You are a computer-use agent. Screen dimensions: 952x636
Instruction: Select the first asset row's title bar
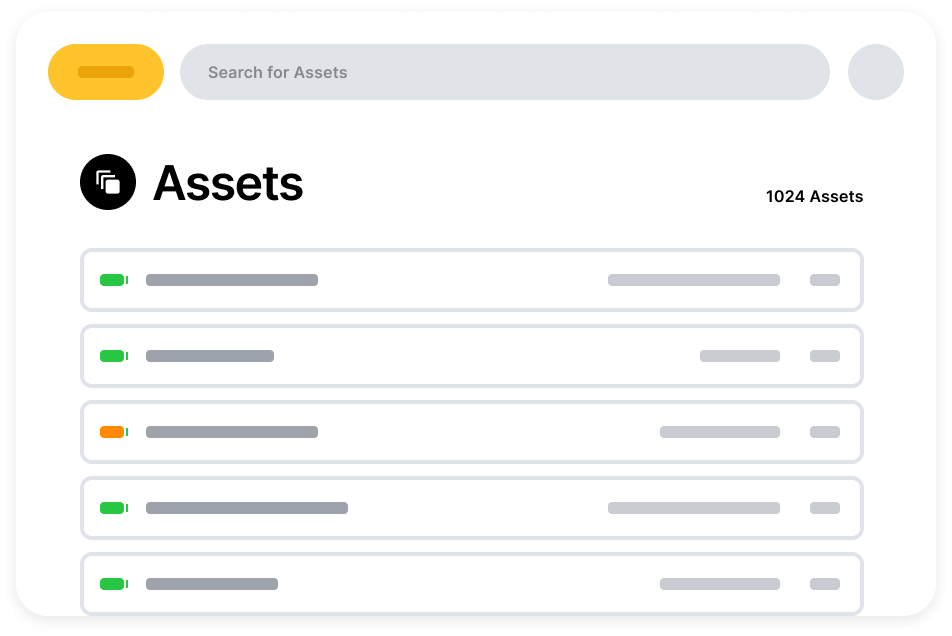pyautogui.click(x=232, y=280)
